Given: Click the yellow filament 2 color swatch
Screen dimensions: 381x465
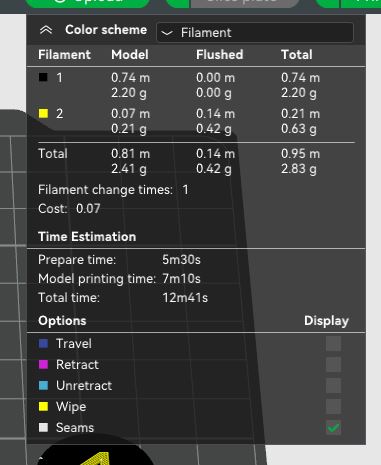Looking at the screenshot, I should pyautogui.click(x=43, y=113).
